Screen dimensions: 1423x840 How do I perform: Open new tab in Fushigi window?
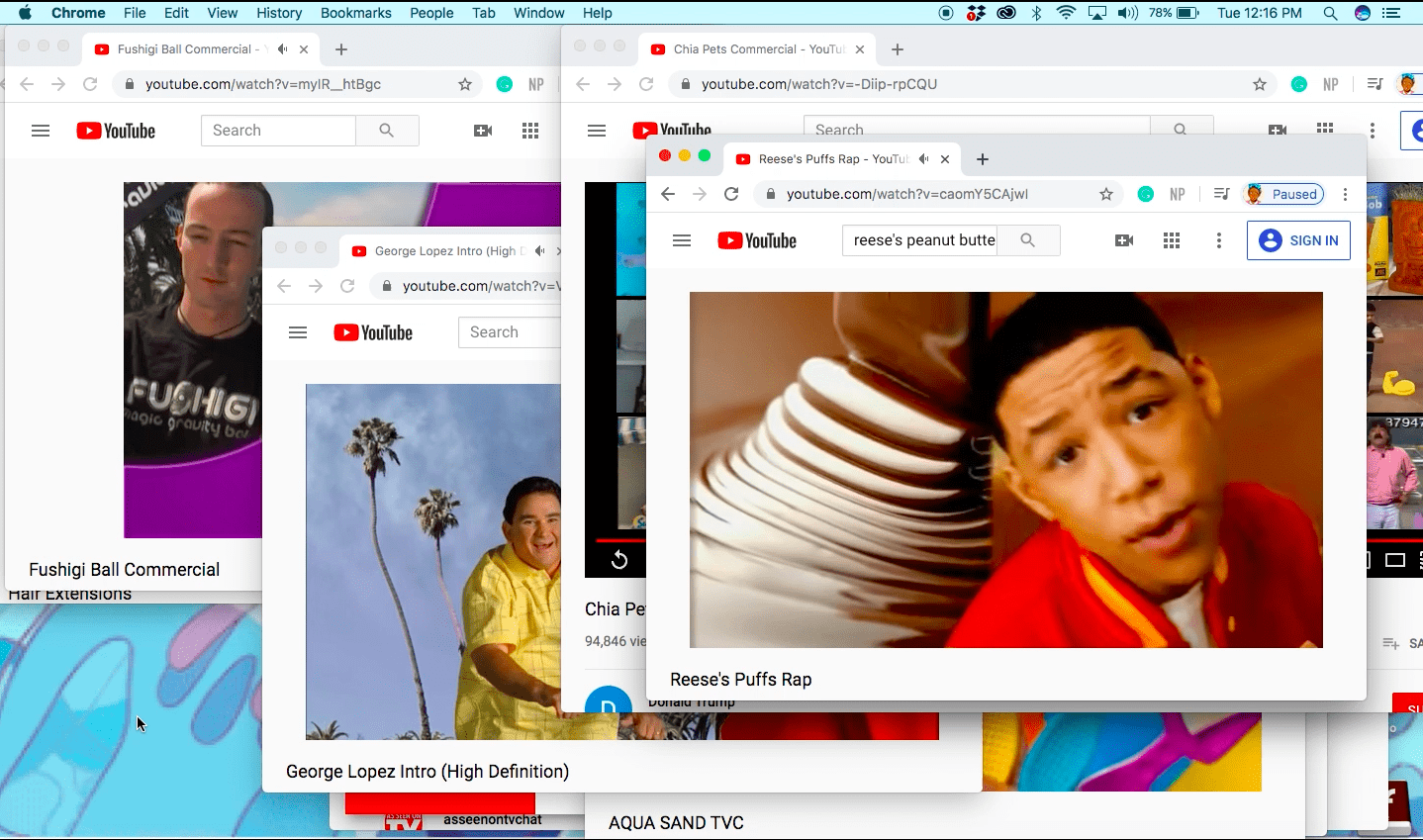coord(341,49)
